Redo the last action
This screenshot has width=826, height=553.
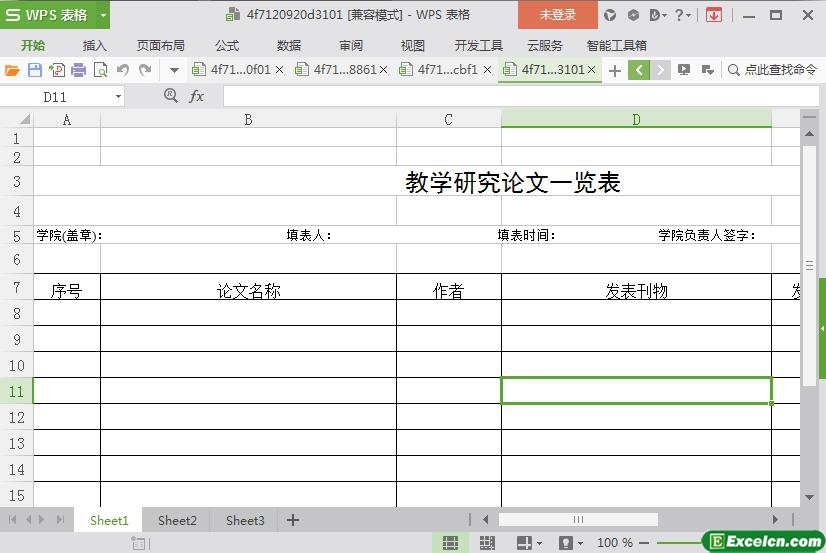(145, 70)
